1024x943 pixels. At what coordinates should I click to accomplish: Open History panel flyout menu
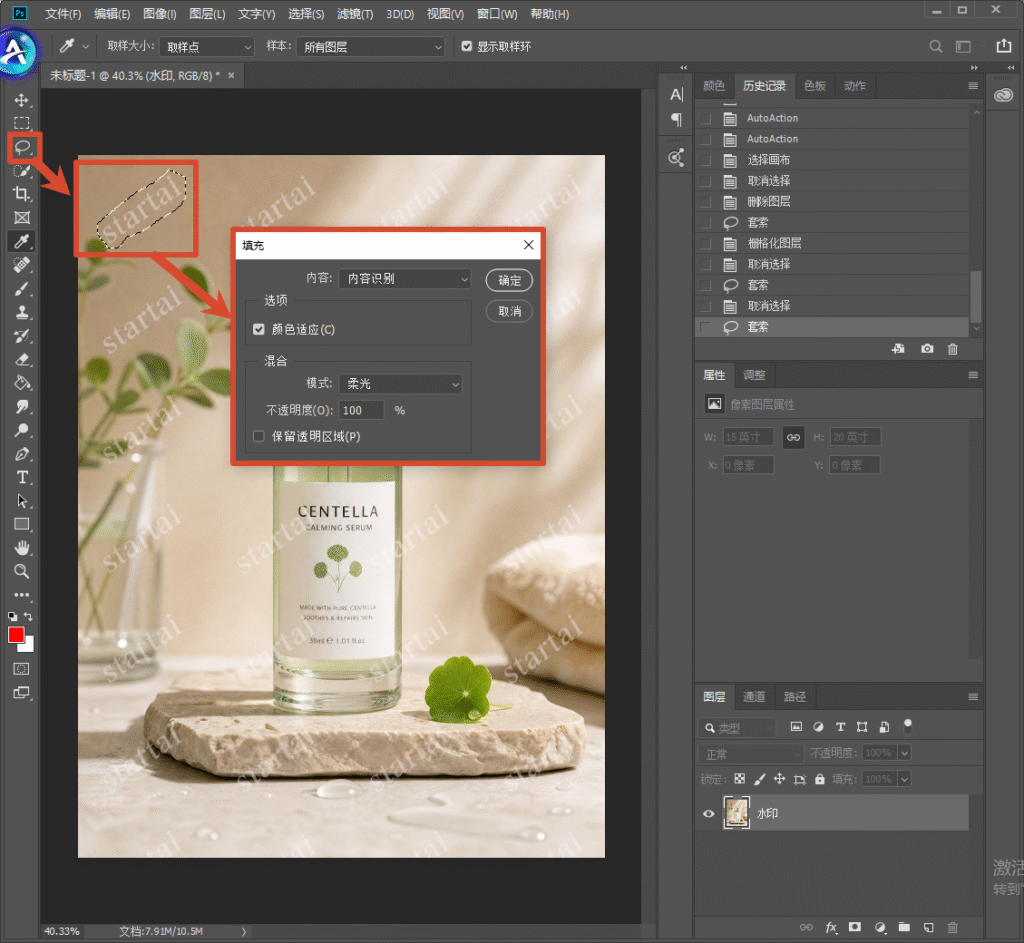point(973,86)
